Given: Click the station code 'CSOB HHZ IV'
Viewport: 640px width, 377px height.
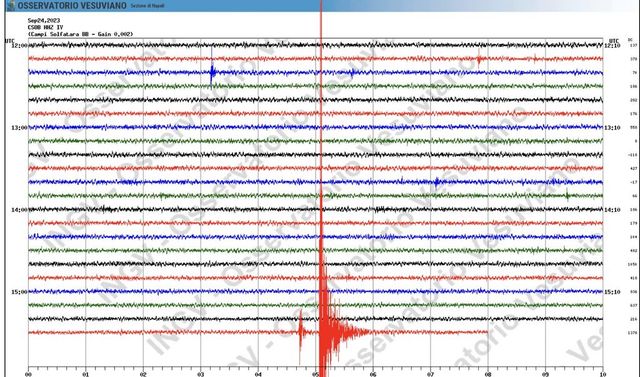Looking at the screenshot, I should (x=45, y=27).
